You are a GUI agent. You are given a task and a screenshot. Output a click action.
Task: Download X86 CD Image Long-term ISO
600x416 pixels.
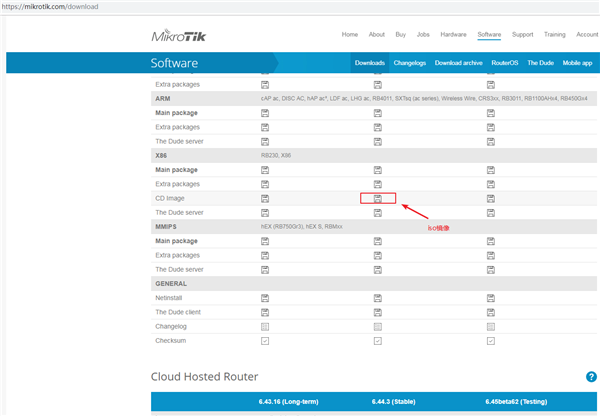tap(265, 198)
